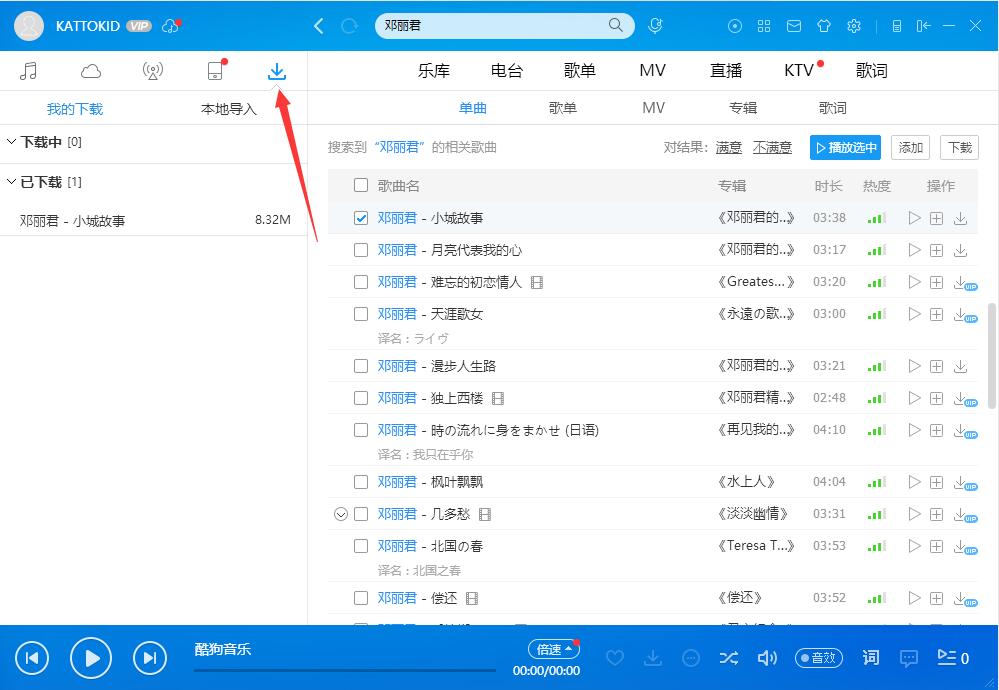The height and width of the screenshot is (690, 999).
Task: Toggle the select-all checkbox in list header
Action: pos(361,186)
